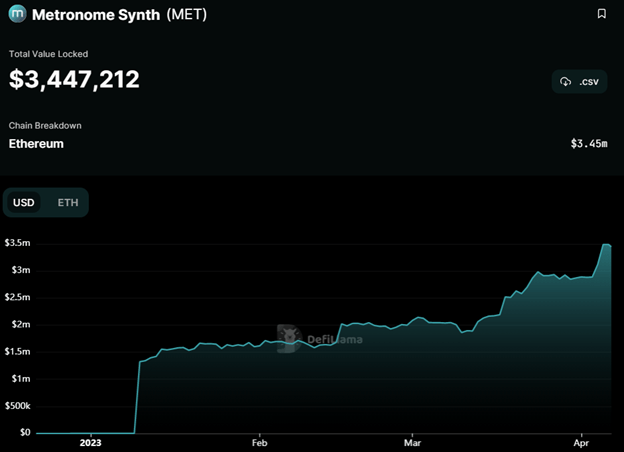624x452 pixels.
Task: Click the Total Value Locked label
Action: point(49,54)
